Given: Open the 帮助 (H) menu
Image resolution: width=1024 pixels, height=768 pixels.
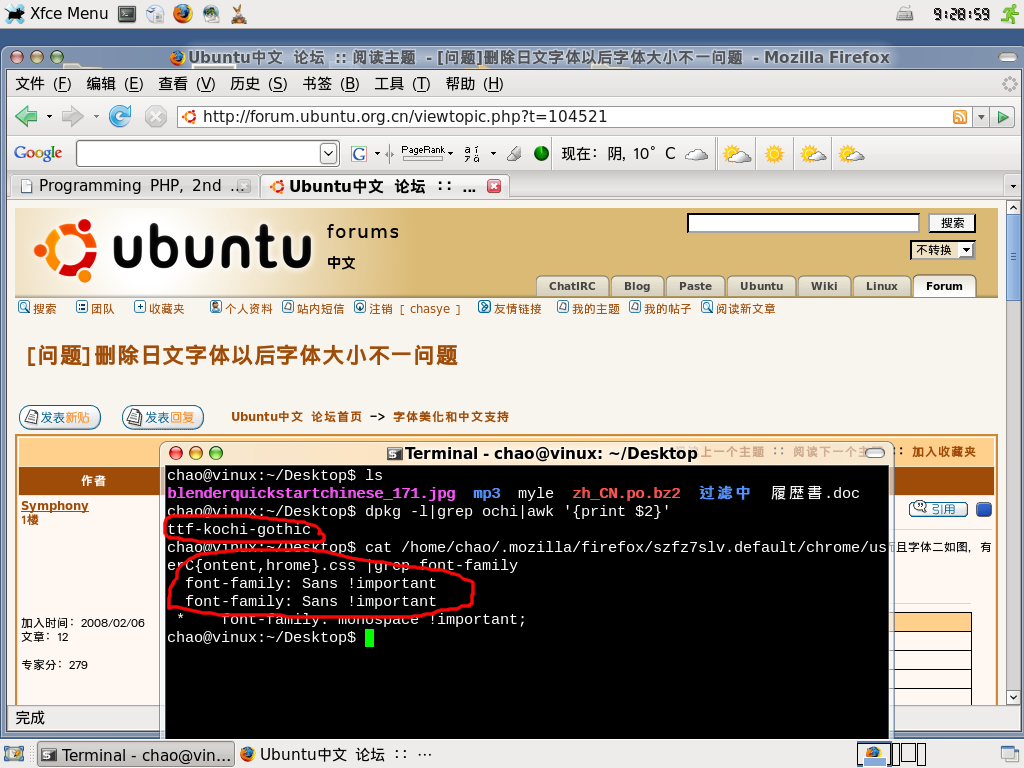Looking at the screenshot, I should click(x=474, y=84).
